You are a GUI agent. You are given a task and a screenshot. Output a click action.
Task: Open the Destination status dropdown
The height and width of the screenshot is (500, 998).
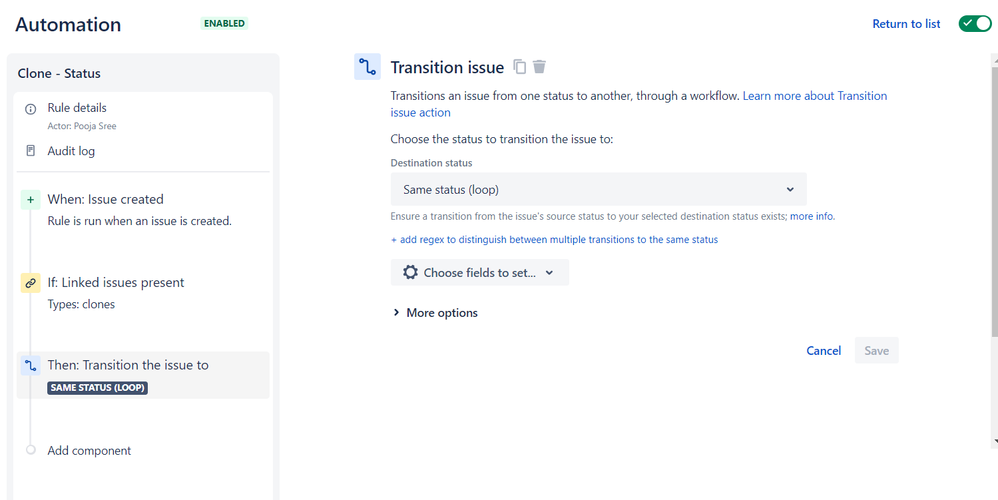tap(598, 190)
